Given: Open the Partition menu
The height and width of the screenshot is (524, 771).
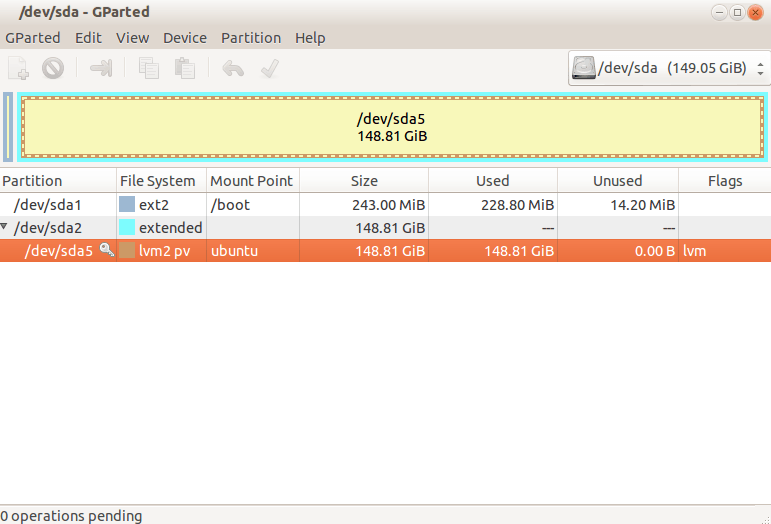Looking at the screenshot, I should (x=251, y=38).
